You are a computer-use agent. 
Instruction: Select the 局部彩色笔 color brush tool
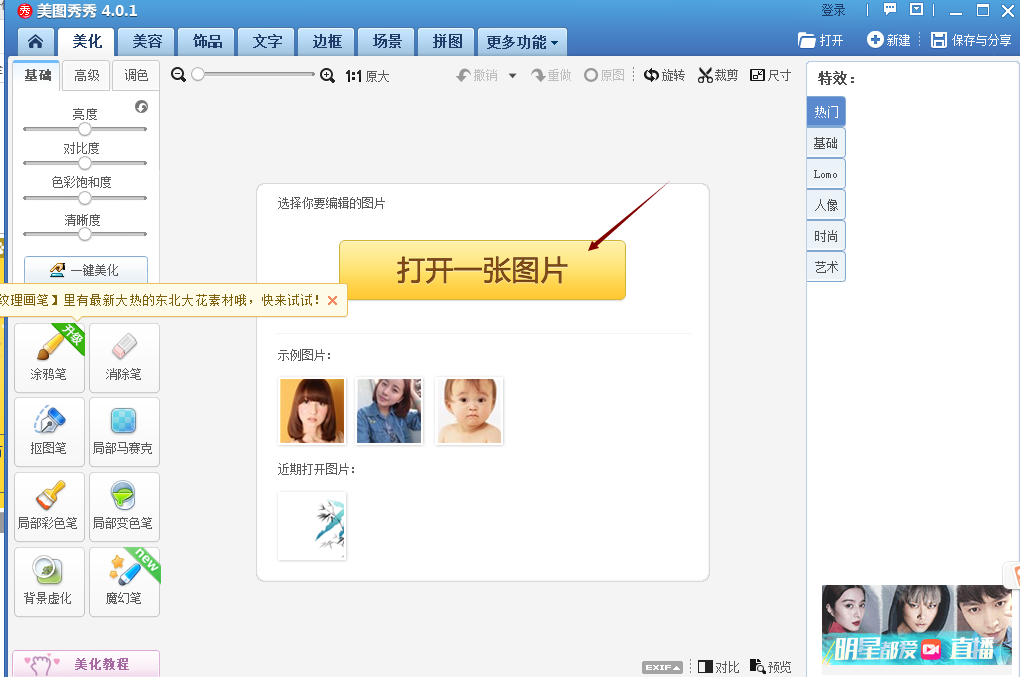click(x=49, y=507)
